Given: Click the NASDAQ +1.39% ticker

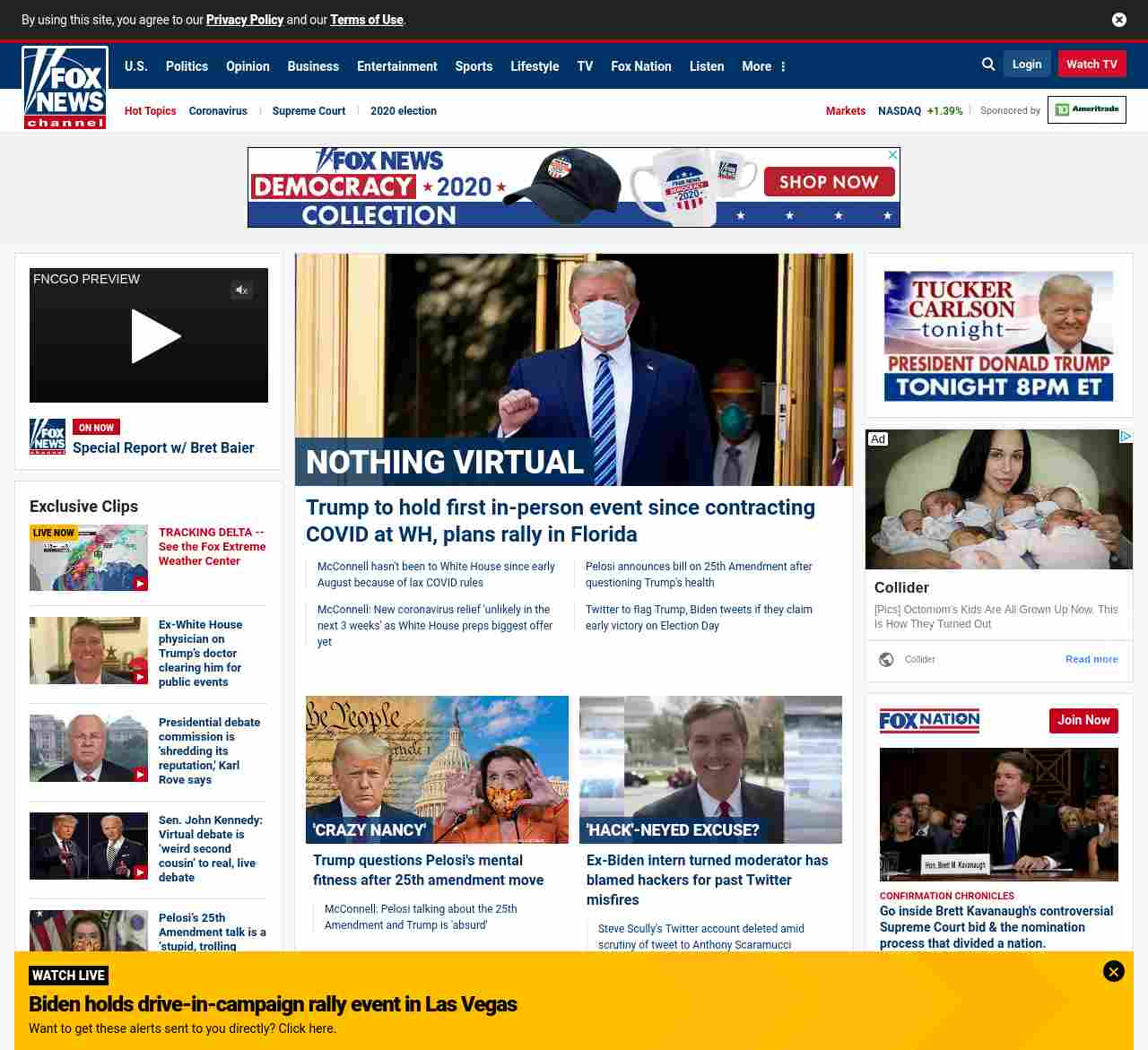Looking at the screenshot, I should 920,111.
